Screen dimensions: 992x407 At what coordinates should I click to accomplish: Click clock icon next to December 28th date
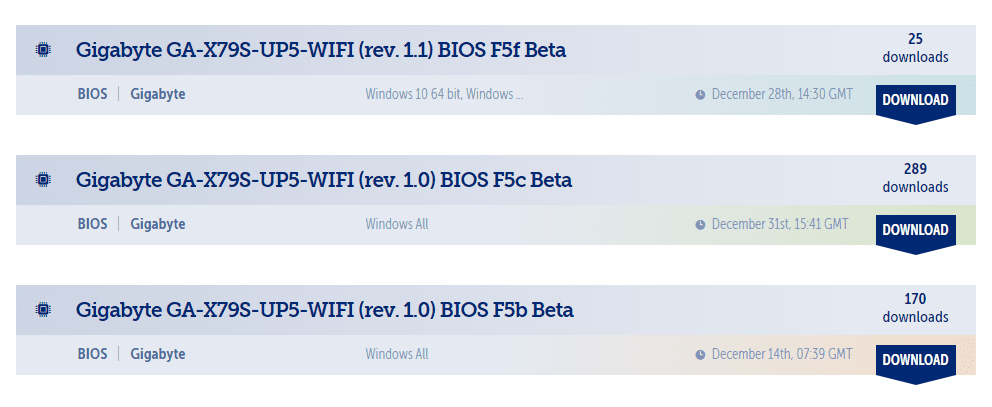pyautogui.click(x=700, y=95)
